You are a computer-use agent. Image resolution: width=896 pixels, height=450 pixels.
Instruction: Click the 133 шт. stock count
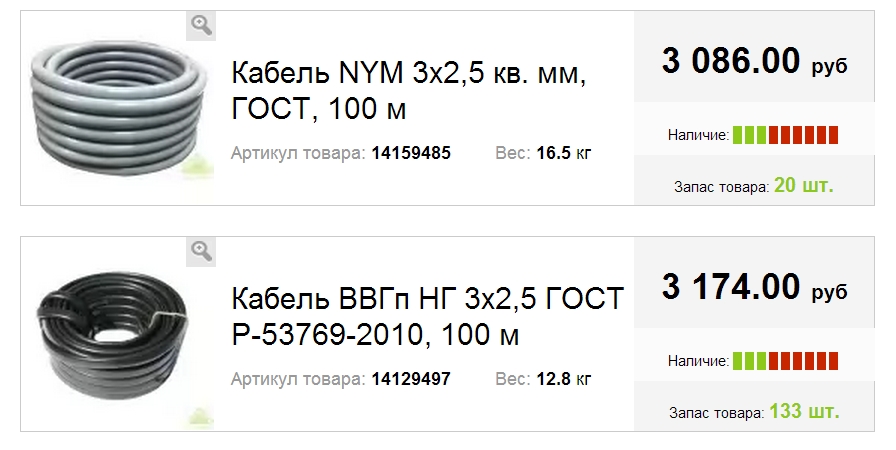804,411
